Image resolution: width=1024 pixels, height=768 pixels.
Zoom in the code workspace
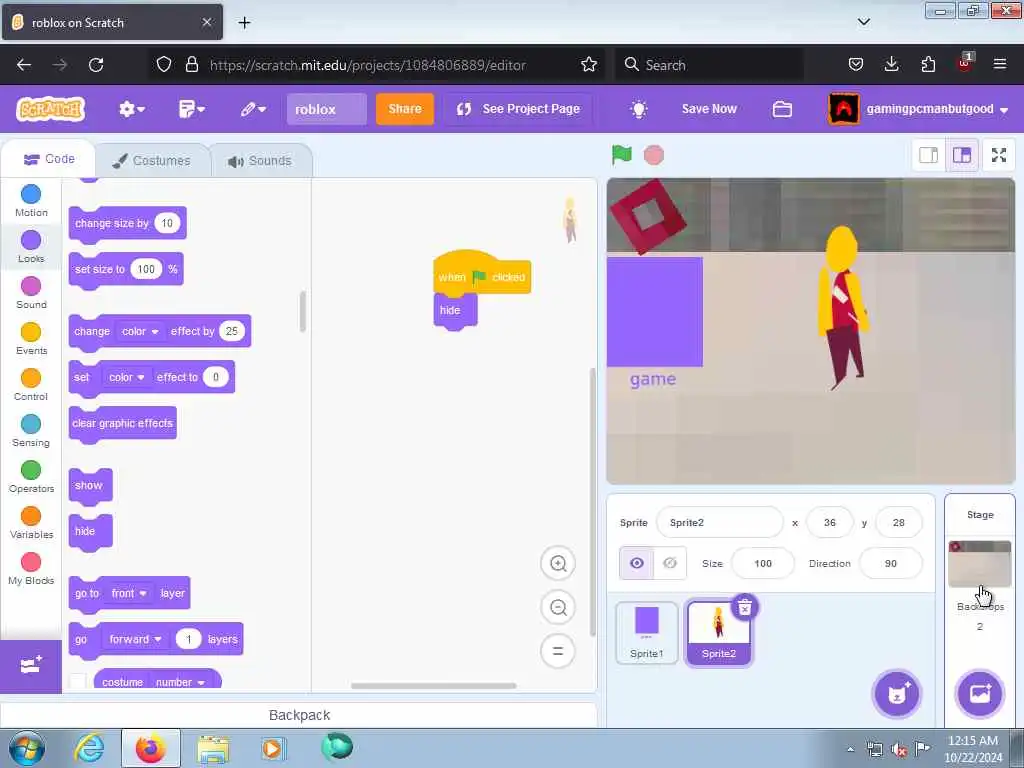(558, 564)
